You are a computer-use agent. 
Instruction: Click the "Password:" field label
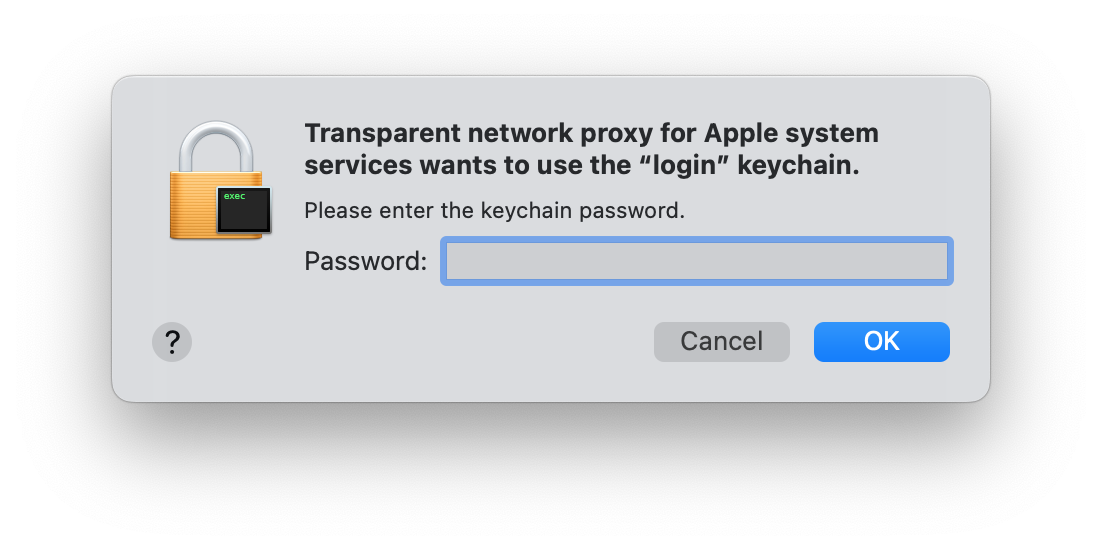point(365,261)
